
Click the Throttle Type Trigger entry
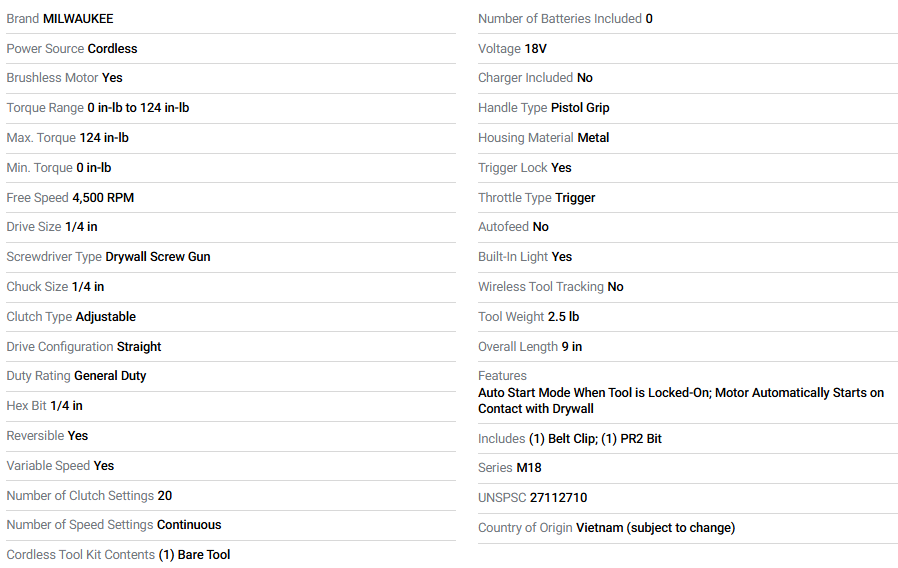pos(536,197)
